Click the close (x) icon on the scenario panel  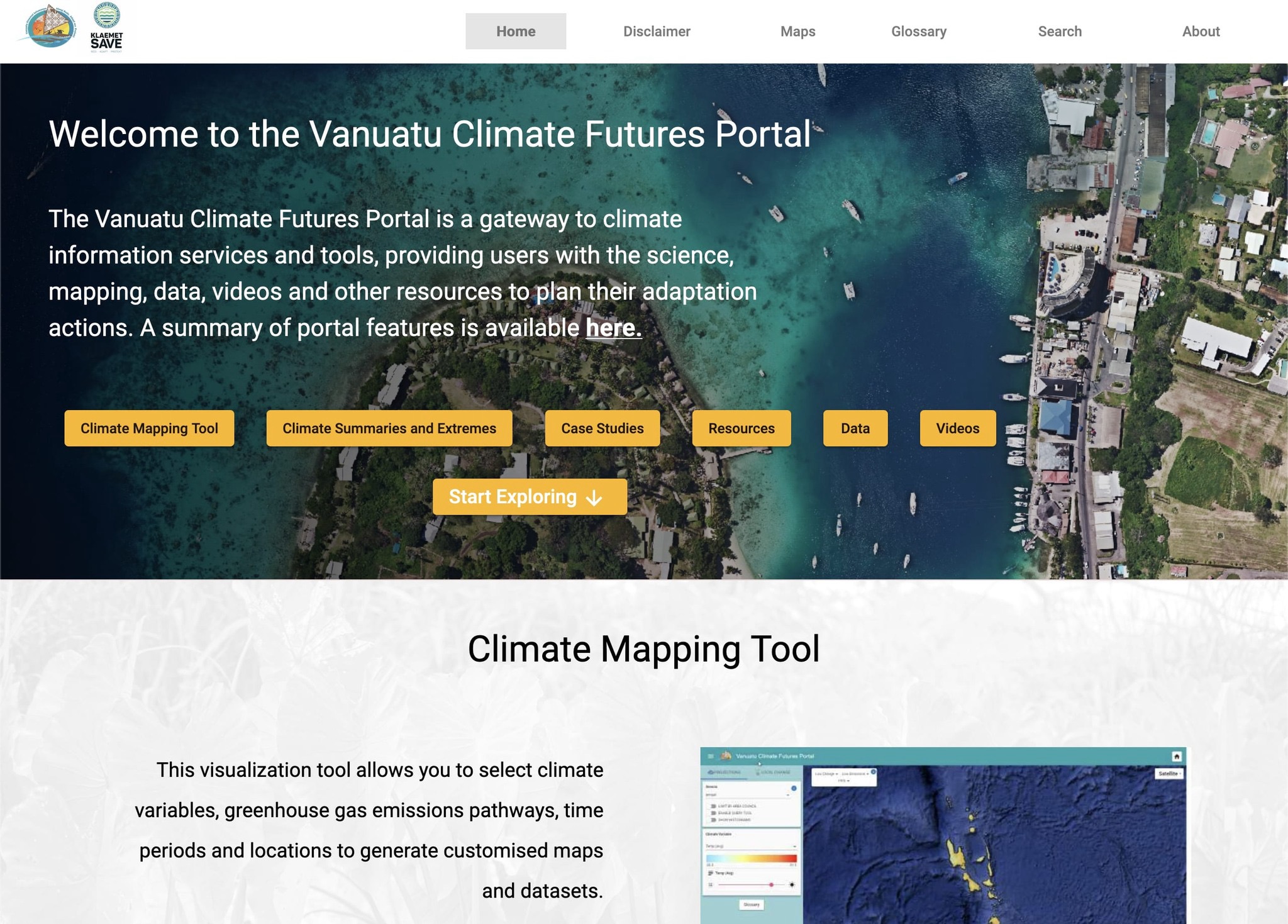pos(873,771)
